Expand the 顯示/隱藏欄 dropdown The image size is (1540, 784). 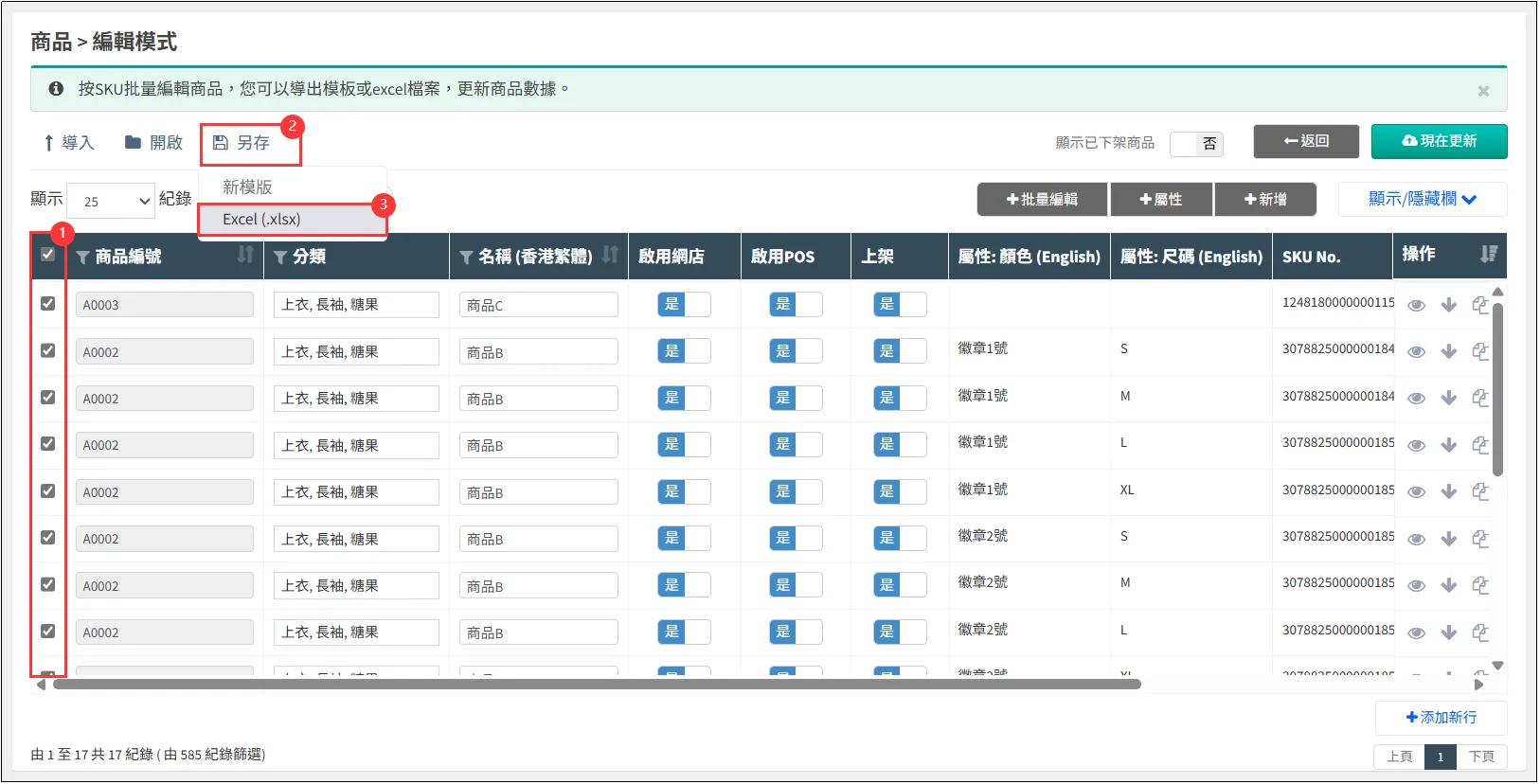pos(1422,199)
